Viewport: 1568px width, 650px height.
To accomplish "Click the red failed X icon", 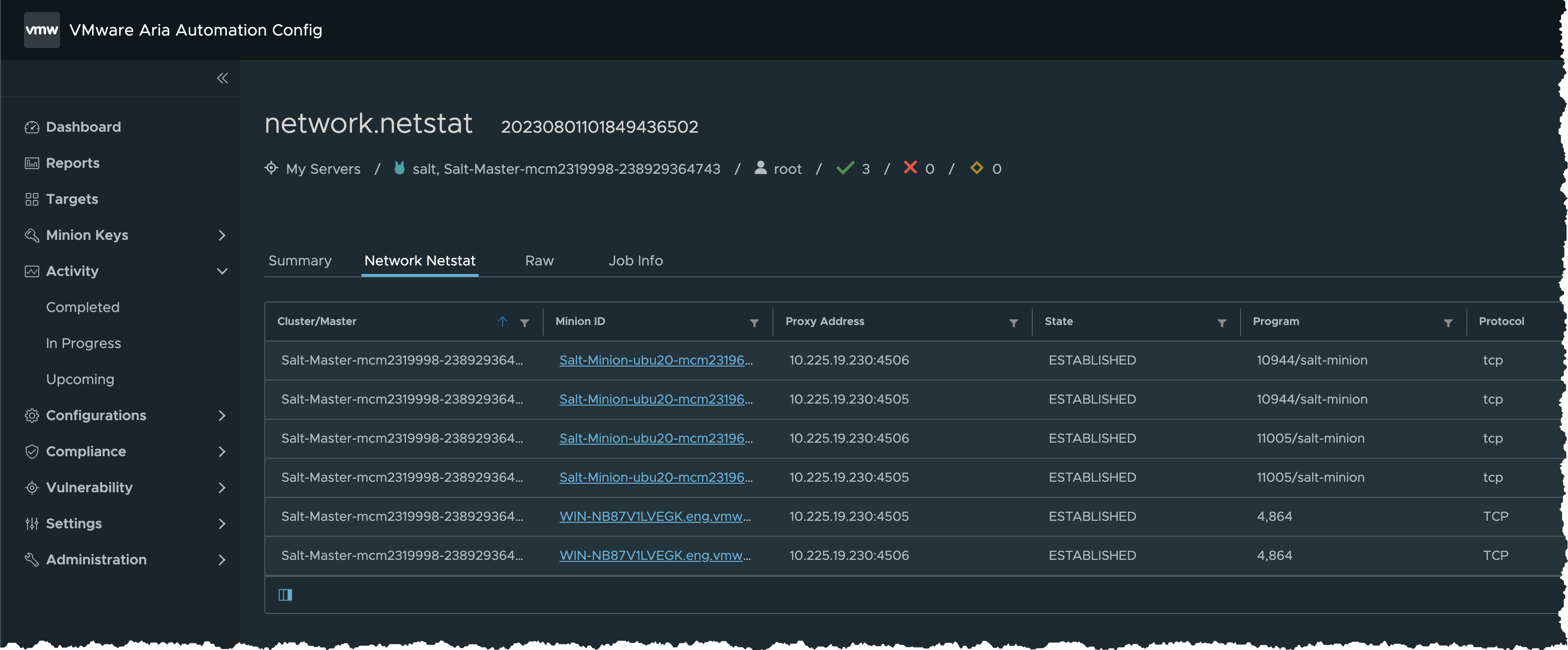I will click(x=910, y=167).
